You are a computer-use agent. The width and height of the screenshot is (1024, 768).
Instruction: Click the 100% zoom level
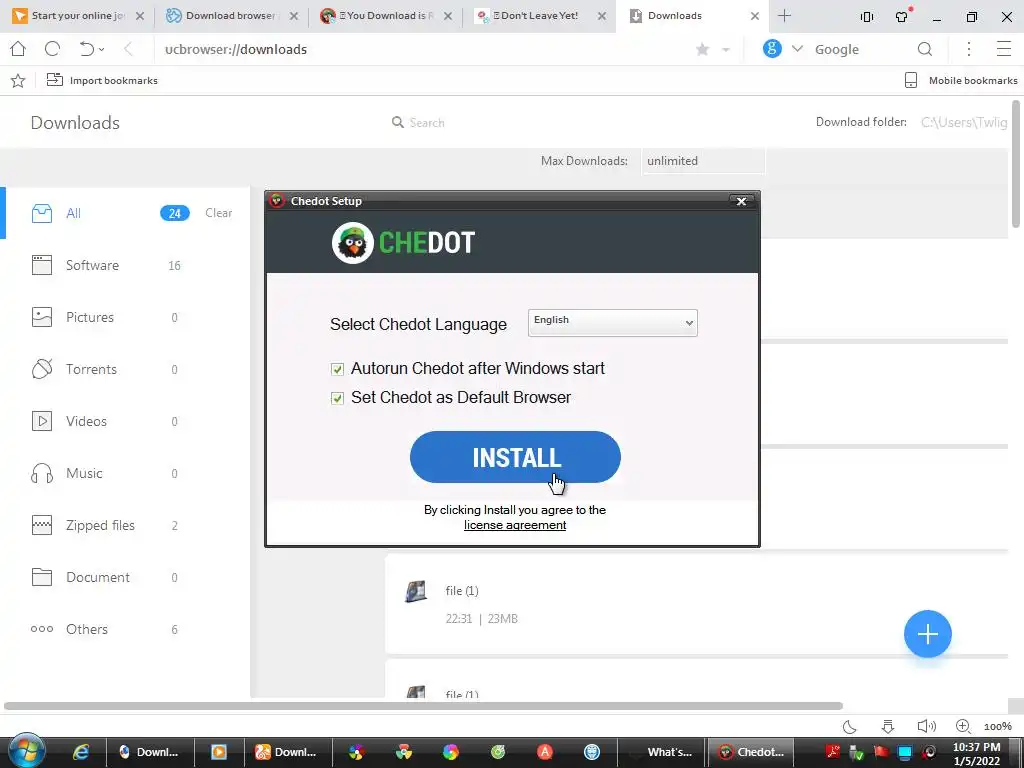click(997, 727)
